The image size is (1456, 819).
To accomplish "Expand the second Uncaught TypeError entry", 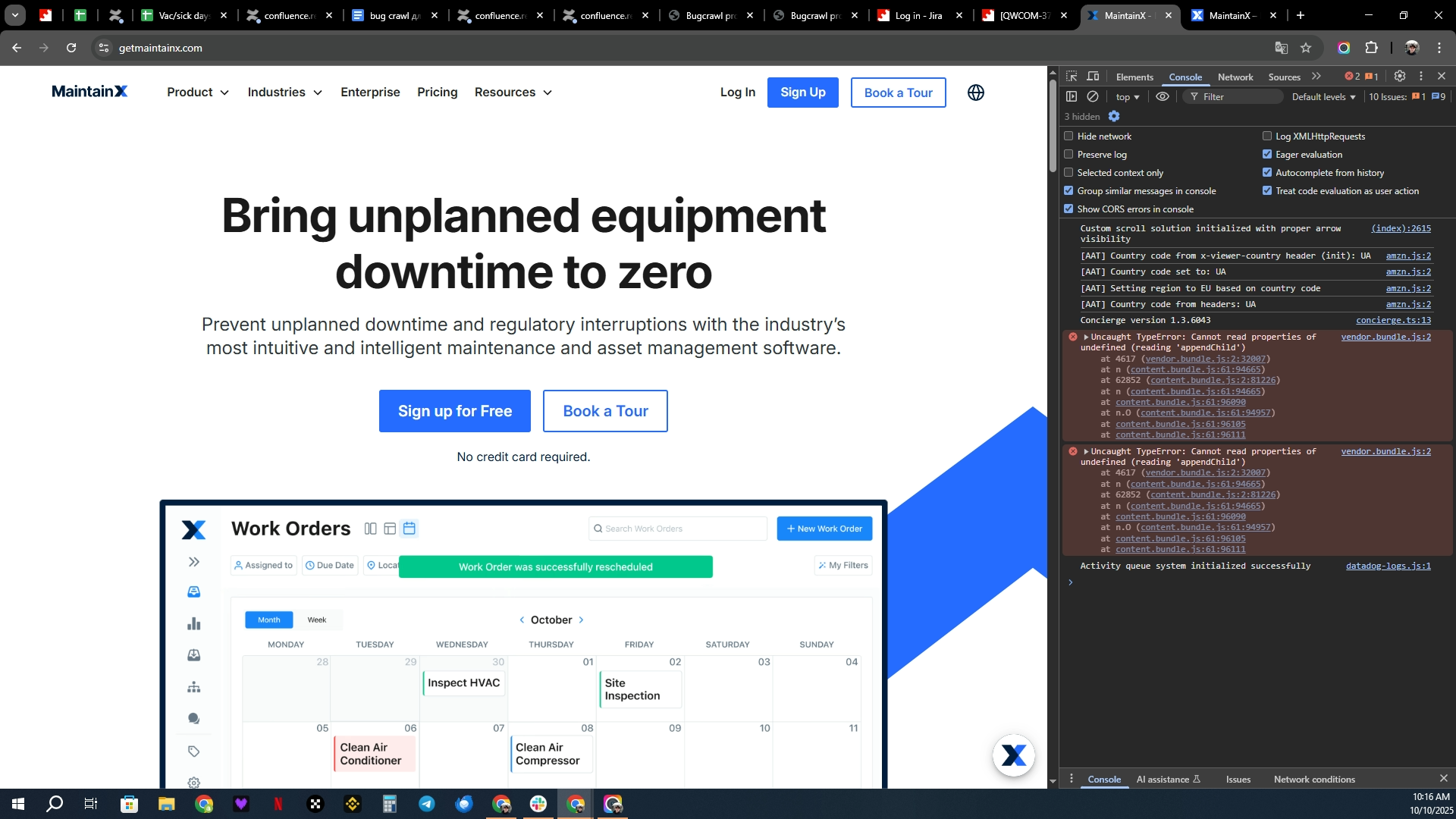I will (x=1086, y=451).
